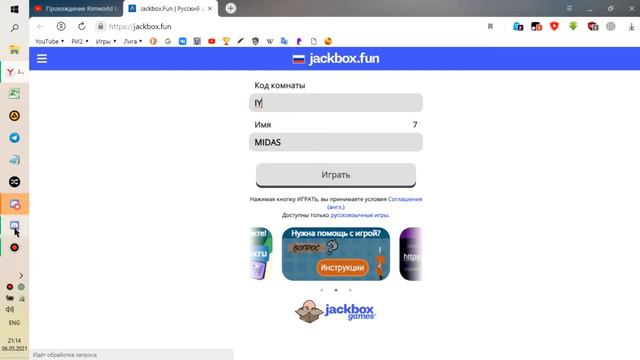
Task: Expand the Рй2 bookmarks folder
Action: click(x=80, y=41)
